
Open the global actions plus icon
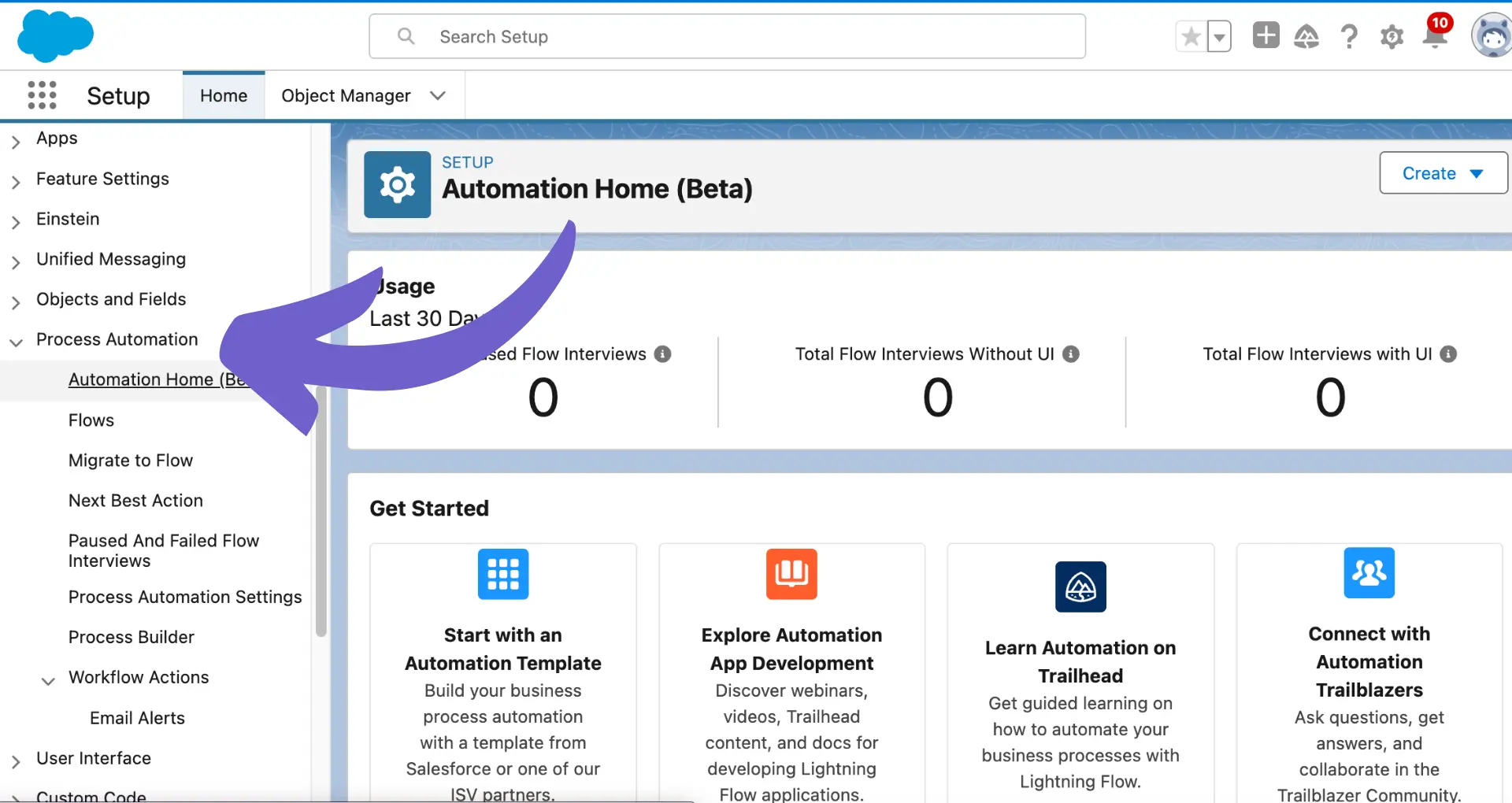[1266, 35]
